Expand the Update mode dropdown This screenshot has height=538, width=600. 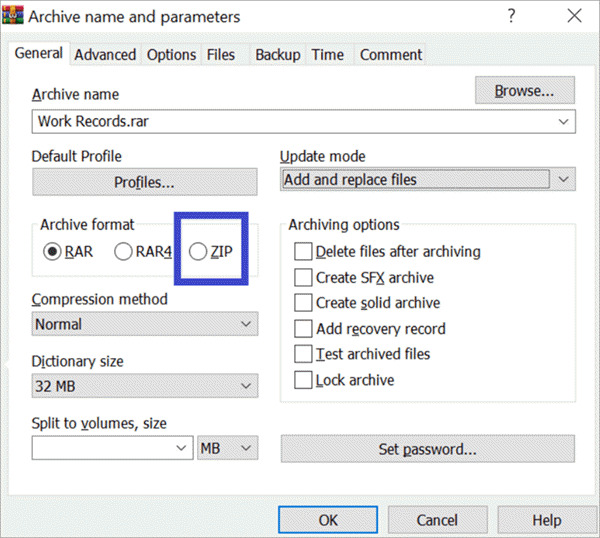point(564,180)
